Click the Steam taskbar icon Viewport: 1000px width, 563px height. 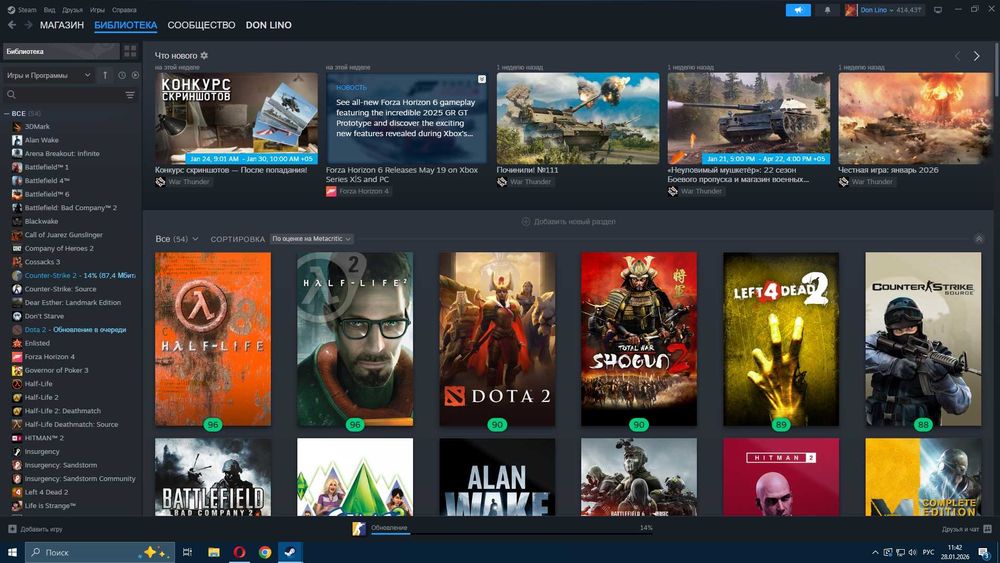290,552
